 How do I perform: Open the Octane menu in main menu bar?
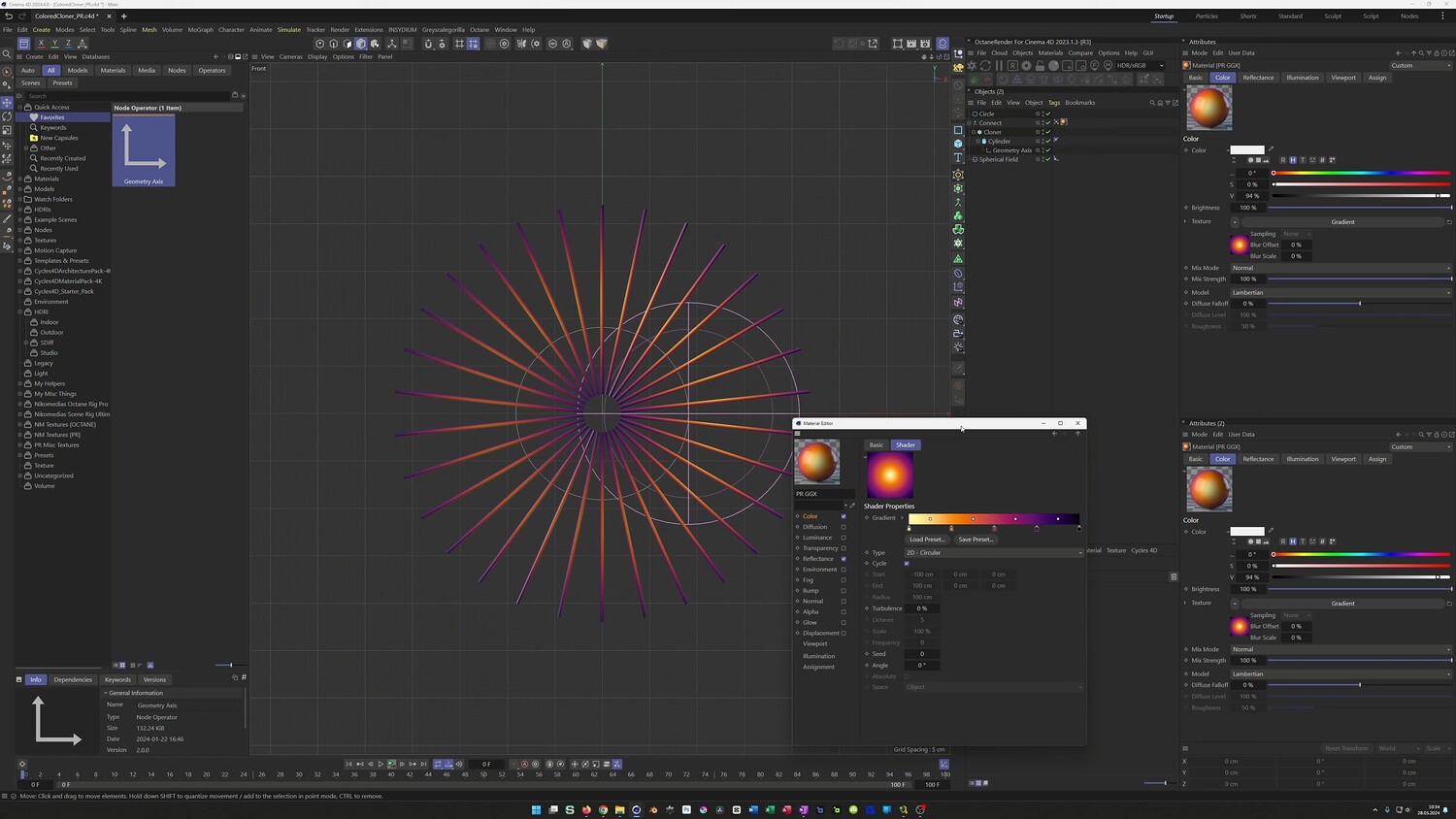click(x=480, y=30)
